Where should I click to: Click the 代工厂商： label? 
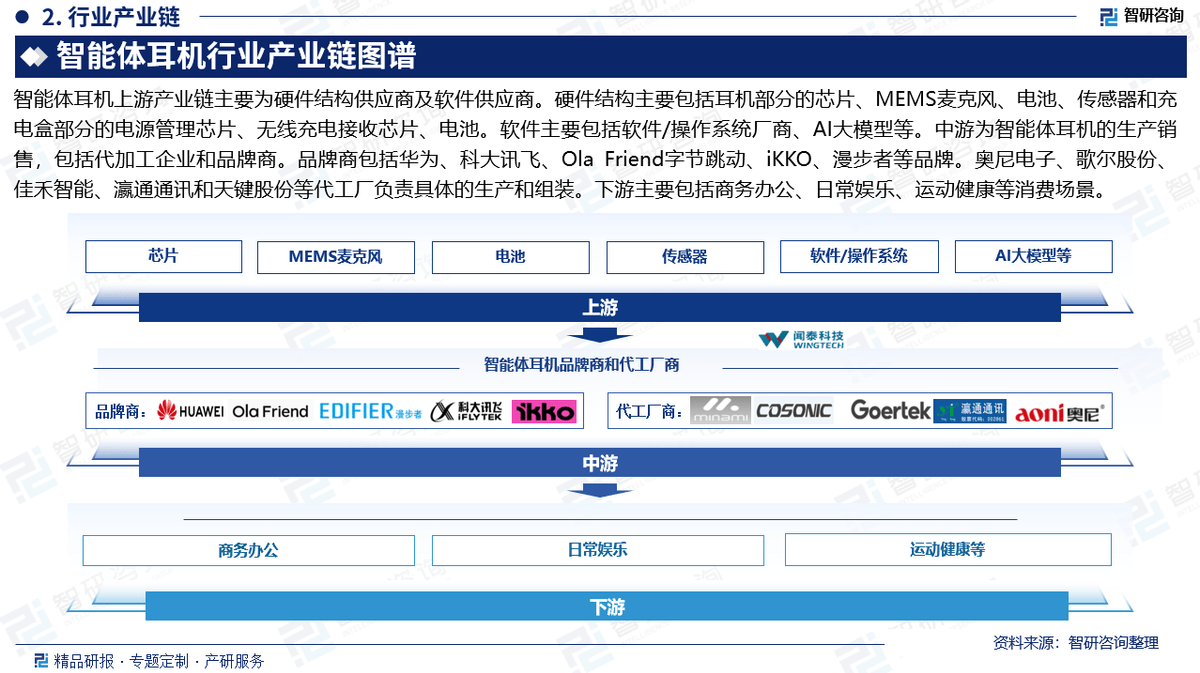pos(650,412)
